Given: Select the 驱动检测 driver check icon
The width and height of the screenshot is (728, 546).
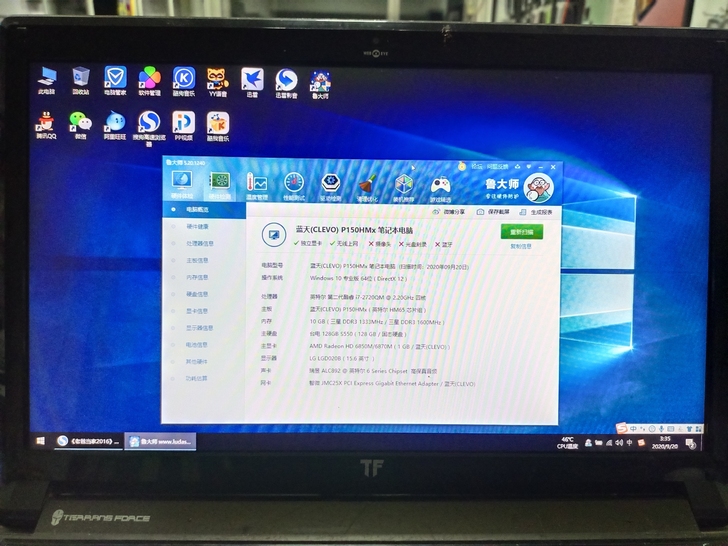Looking at the screenshot, I should [x=330, y=185].
